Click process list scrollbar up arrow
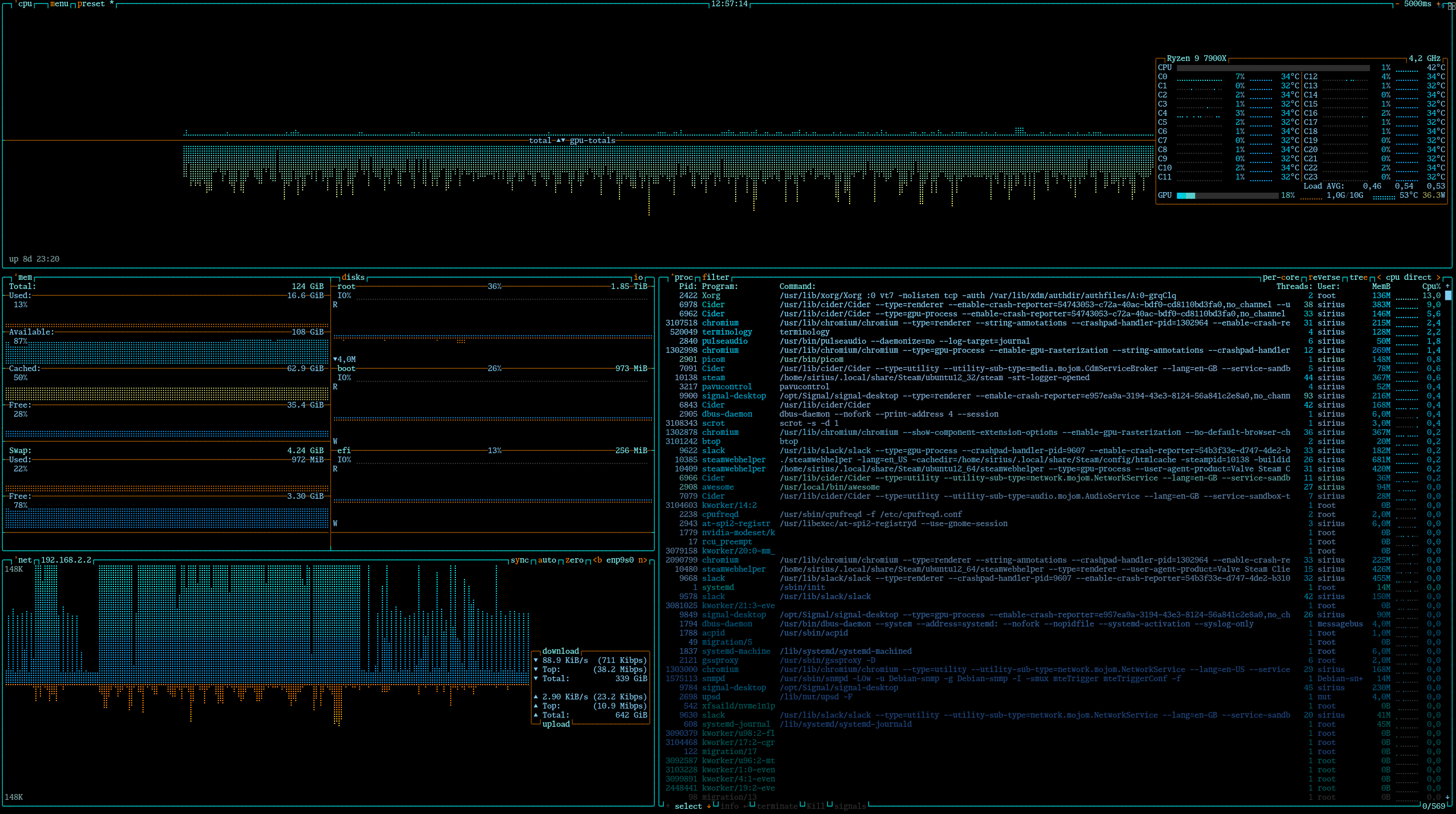This screenshot has height=814, width=1456. pos(1447,287)
